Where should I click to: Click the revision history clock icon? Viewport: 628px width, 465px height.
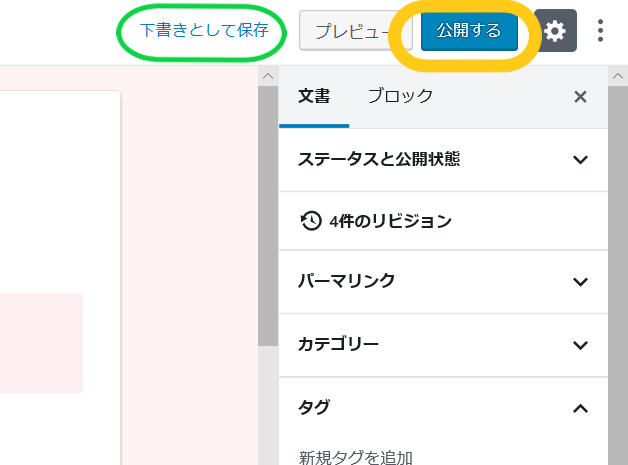[311, 221]
